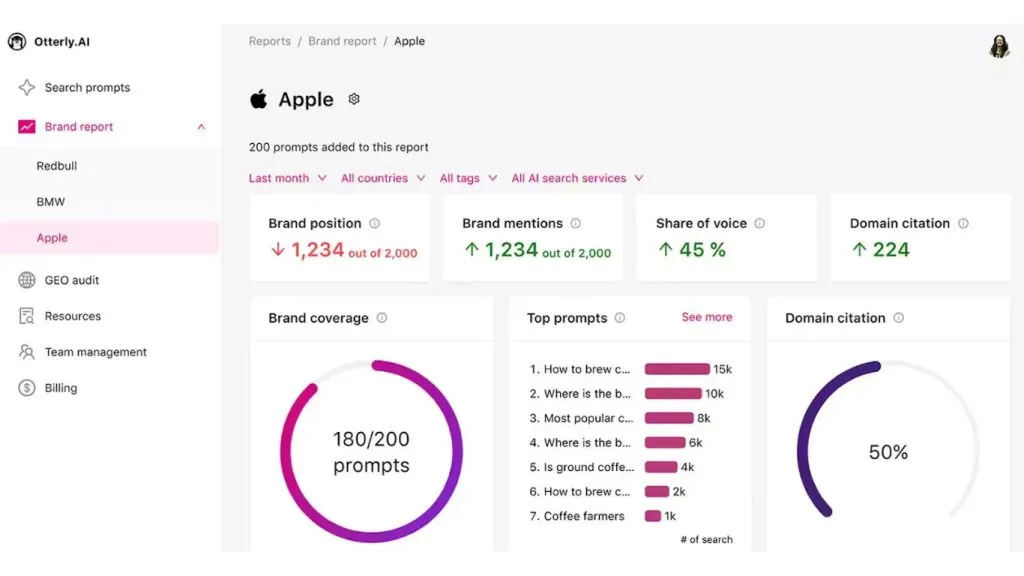The width and height of the screenshot is (1024, 576).
Task: Click the 1k bar for Coffee farmers
Action: (652, 516)
